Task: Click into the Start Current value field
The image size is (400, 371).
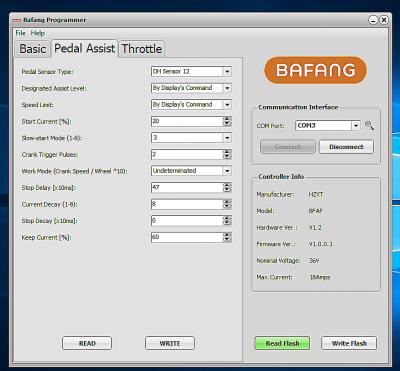Action: 187,121
